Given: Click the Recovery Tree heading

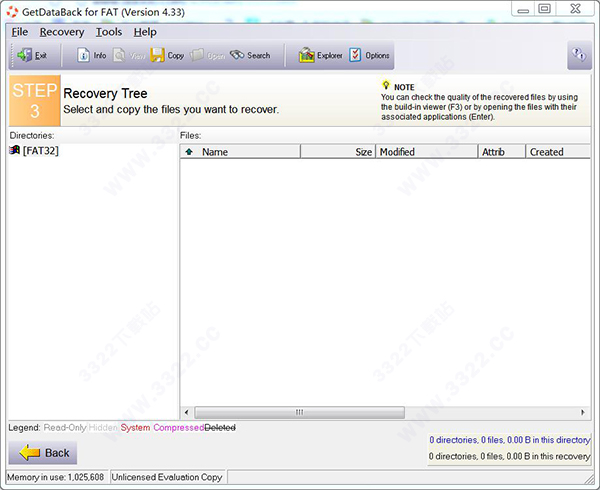Looking at the screenshot, I should click(x=105, y=93).
